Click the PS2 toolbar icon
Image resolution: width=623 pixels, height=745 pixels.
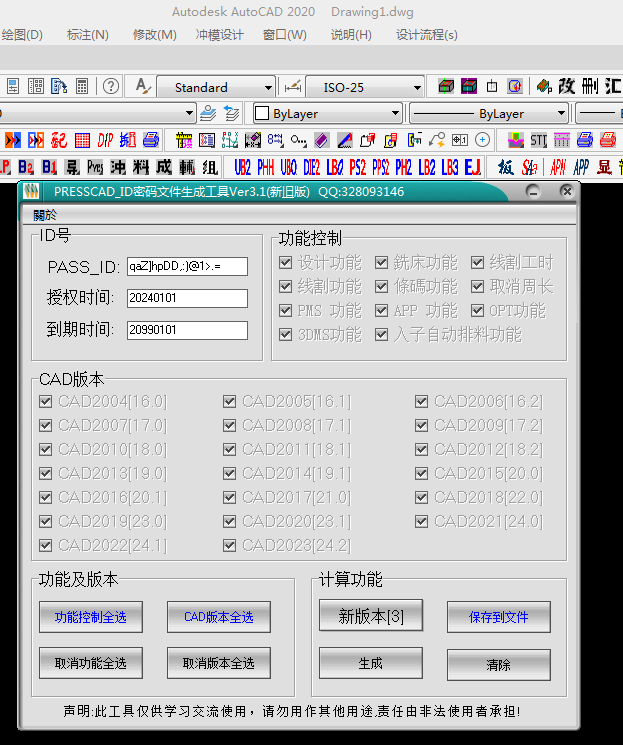coord(357,167)
